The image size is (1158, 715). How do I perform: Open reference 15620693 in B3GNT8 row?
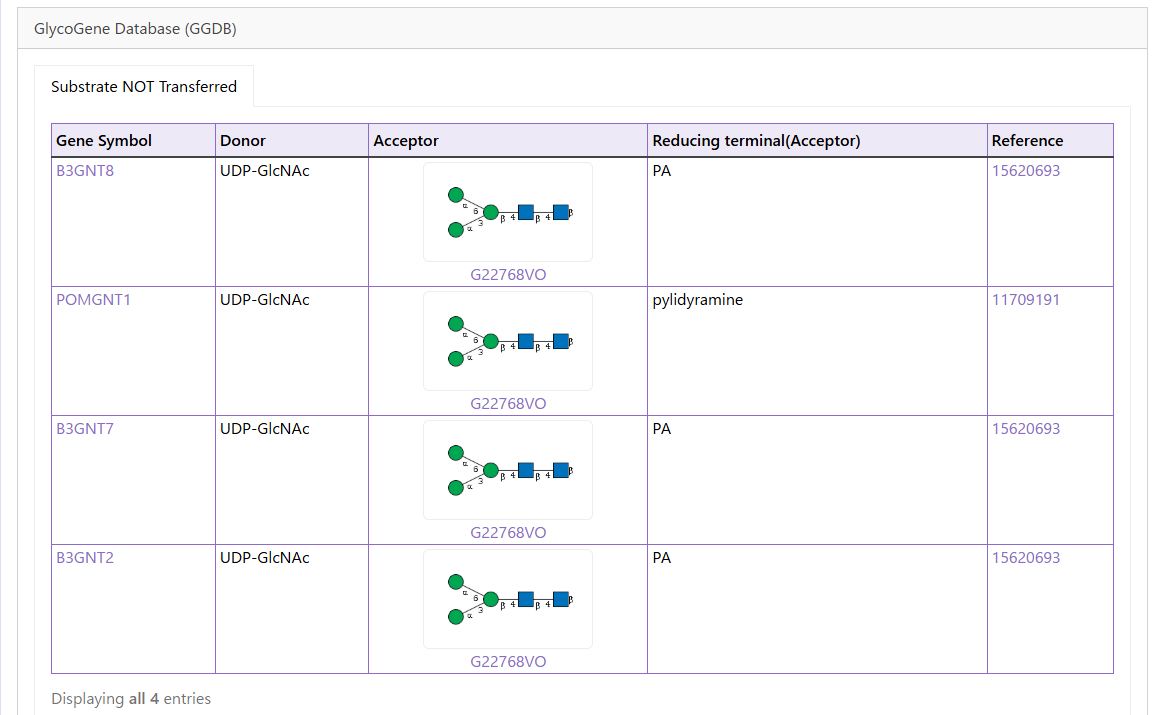pos(1025,171)
